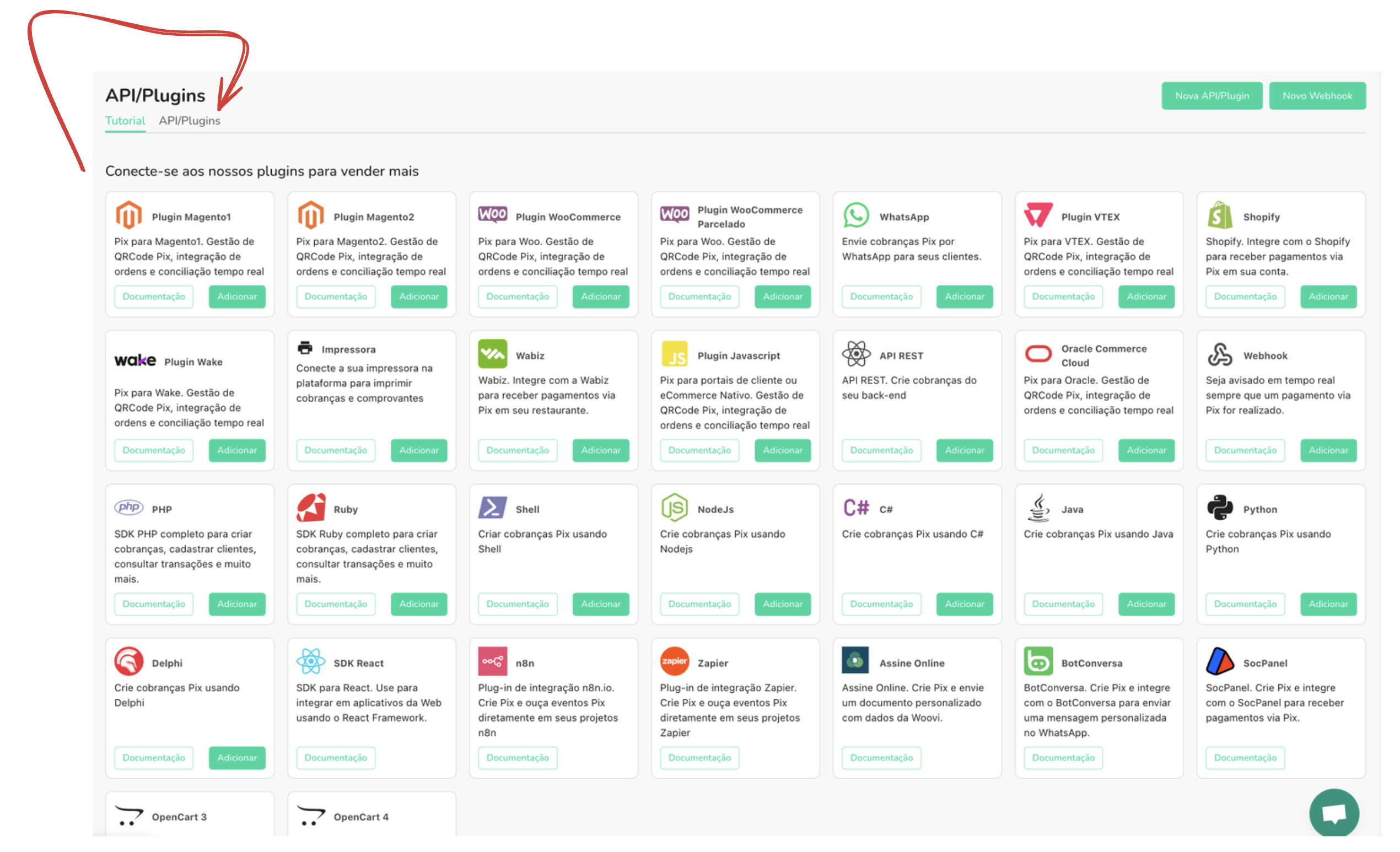
Task: Open Documentação for API REST
Action: click(x=881, y=450)
